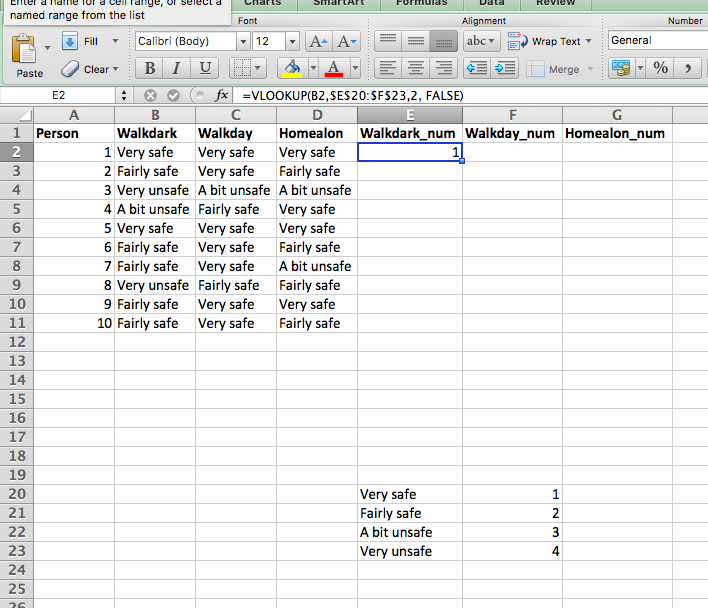Click the Wrap Text button
The width and height of the screenshot is (708, 608).
pyautogui.click(x=548, y=41)
